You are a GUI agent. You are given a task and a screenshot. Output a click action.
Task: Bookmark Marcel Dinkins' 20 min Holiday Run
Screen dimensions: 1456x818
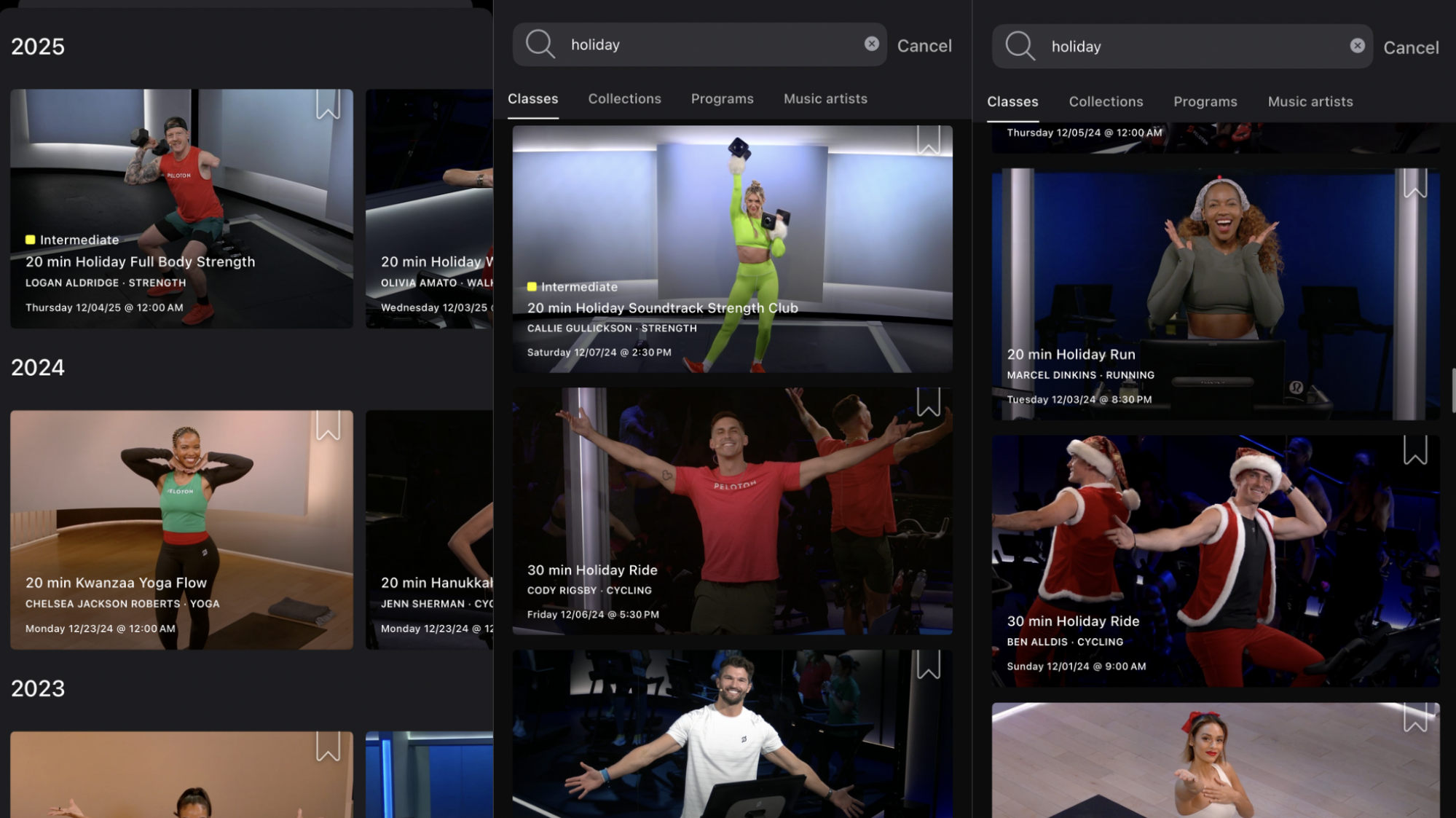point(1414,184)
